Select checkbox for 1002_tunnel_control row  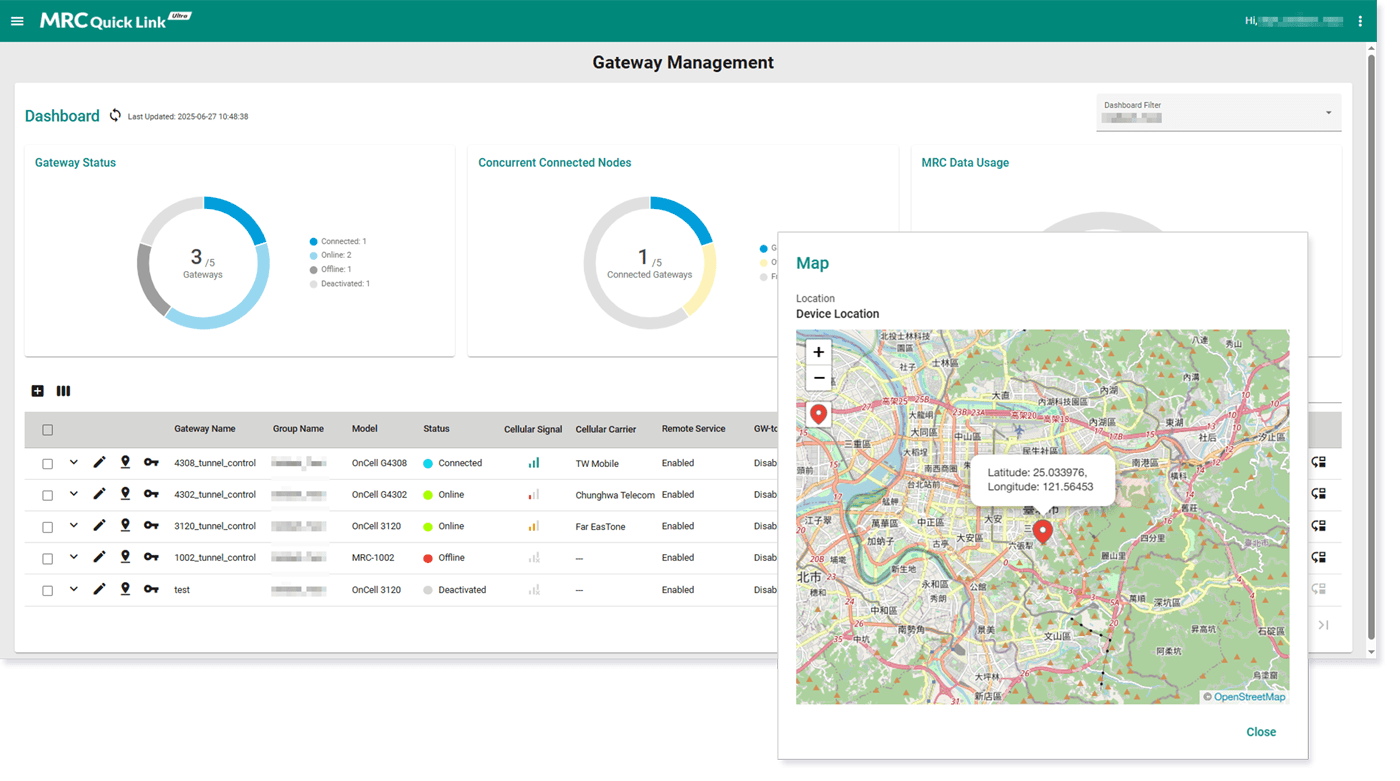[47, 558]
